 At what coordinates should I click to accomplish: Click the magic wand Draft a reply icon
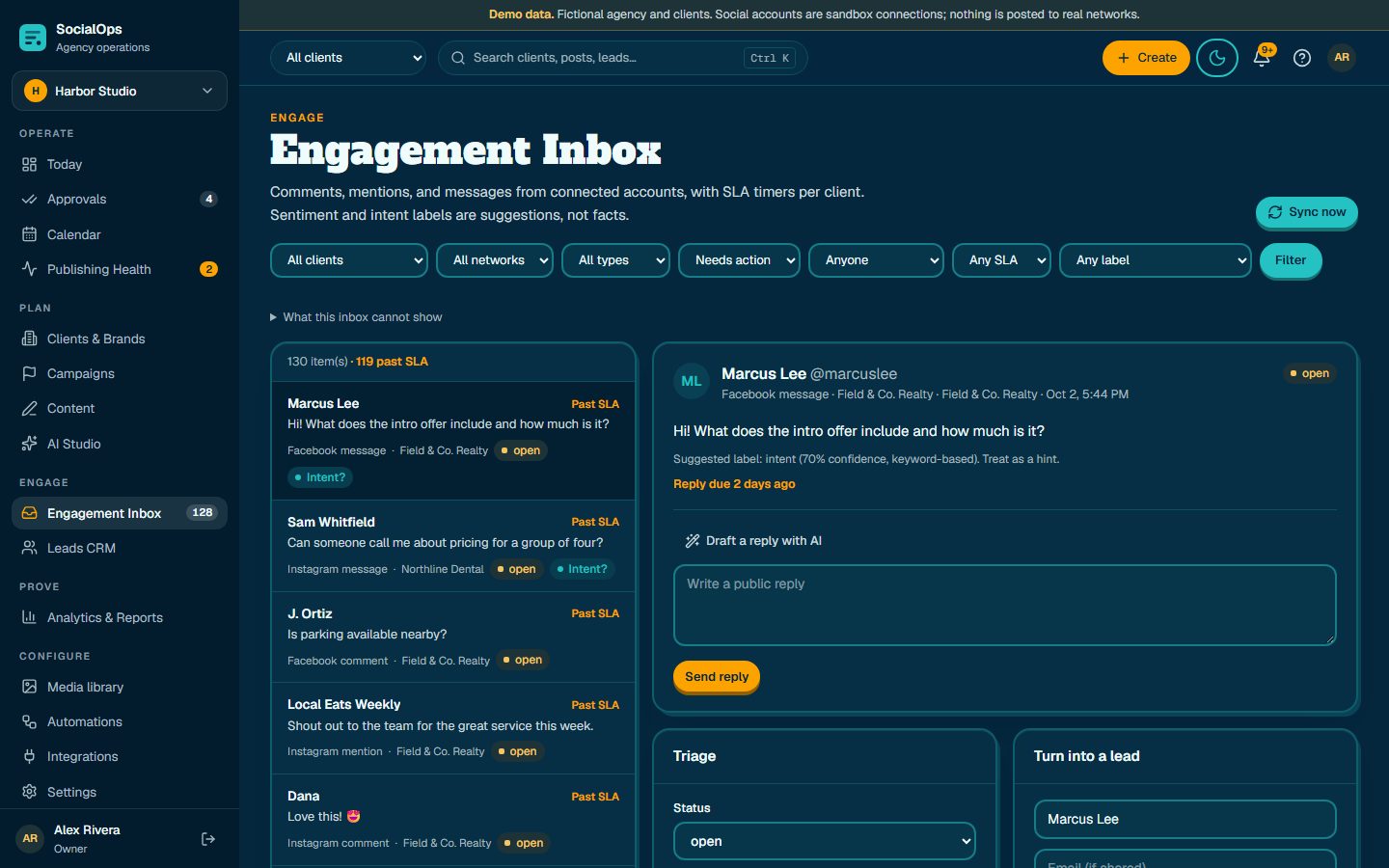[693, 541]
